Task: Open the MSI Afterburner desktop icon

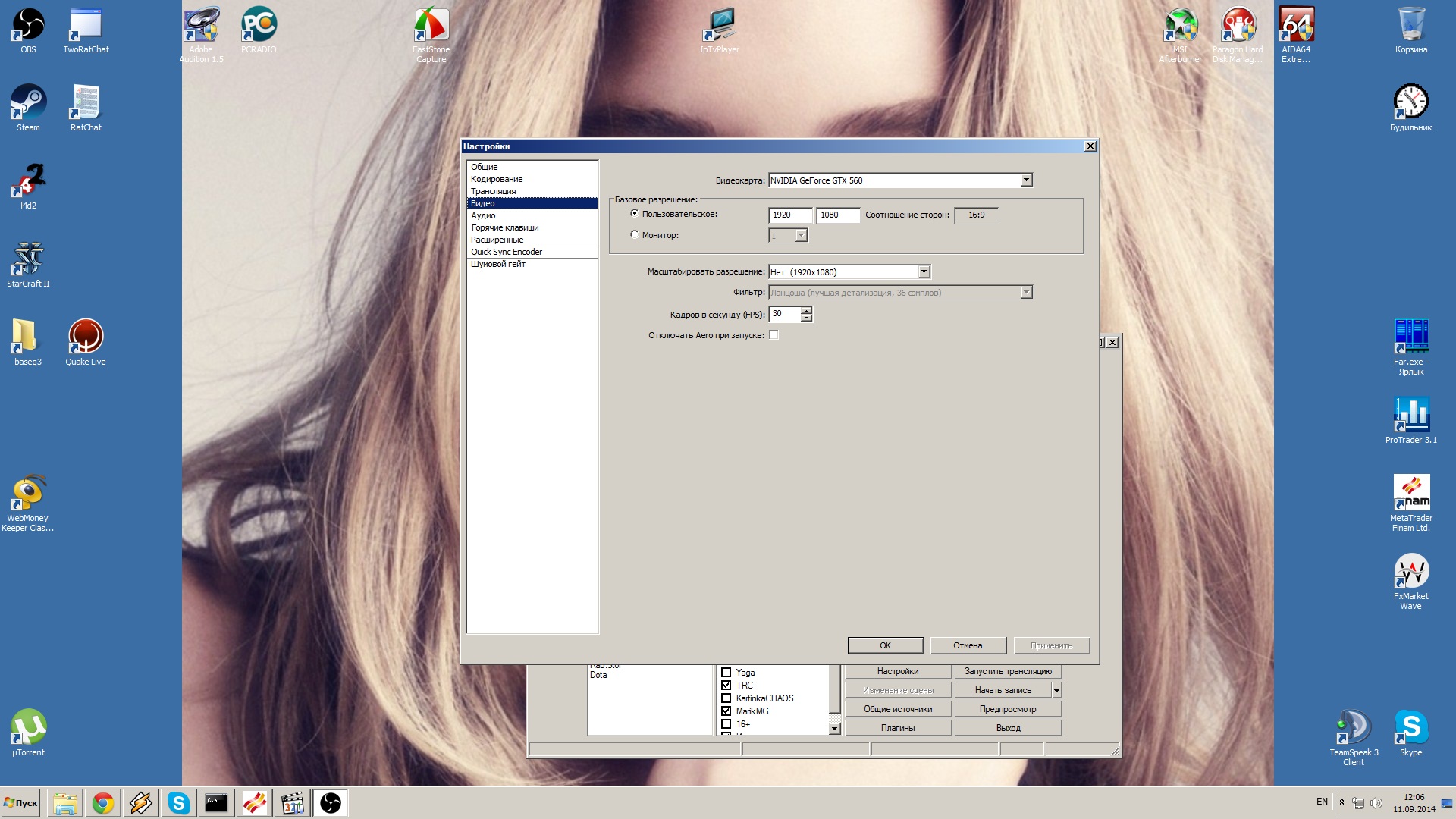Action: 1180,25
